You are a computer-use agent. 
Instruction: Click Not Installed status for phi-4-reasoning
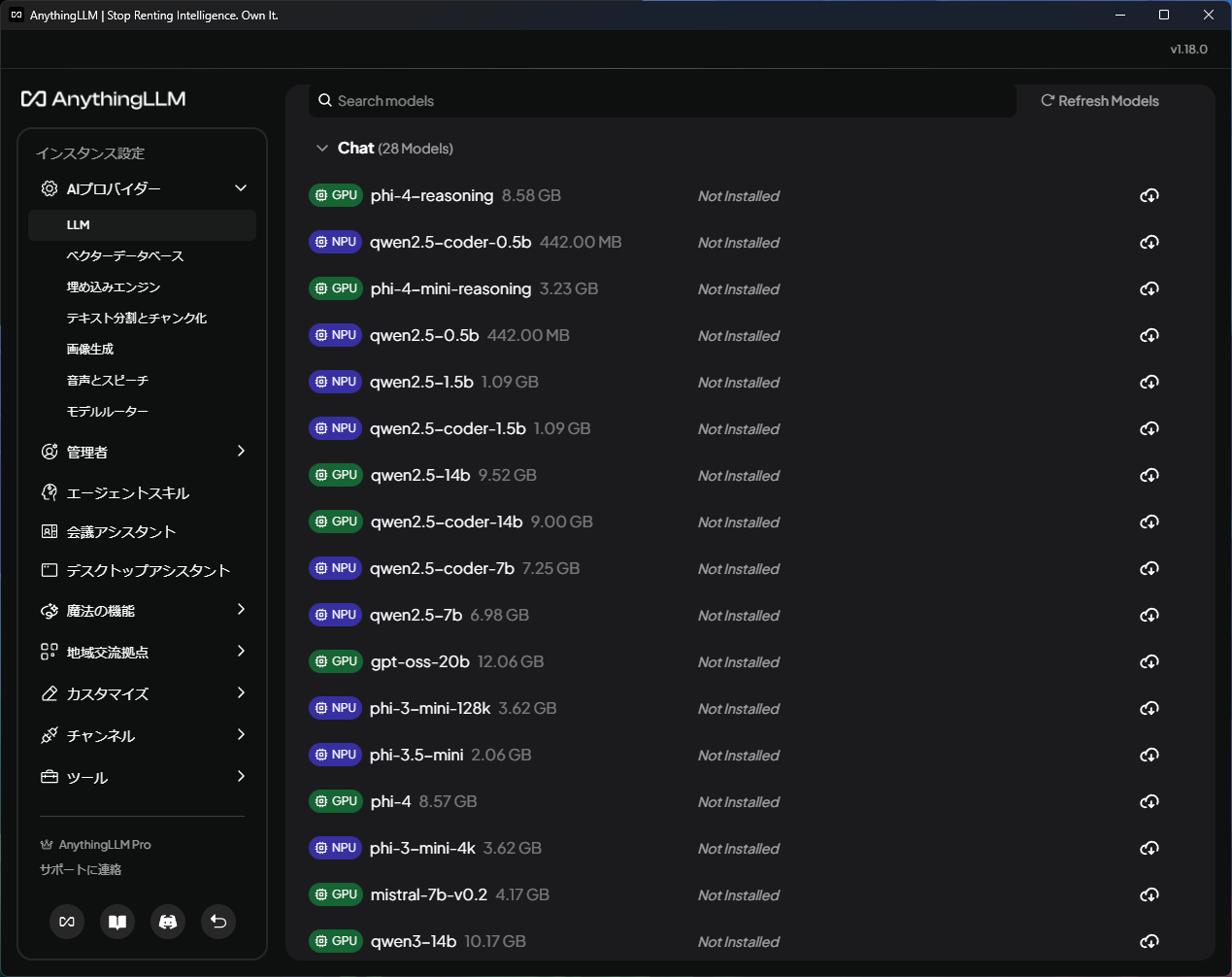(x=739, y=196)
